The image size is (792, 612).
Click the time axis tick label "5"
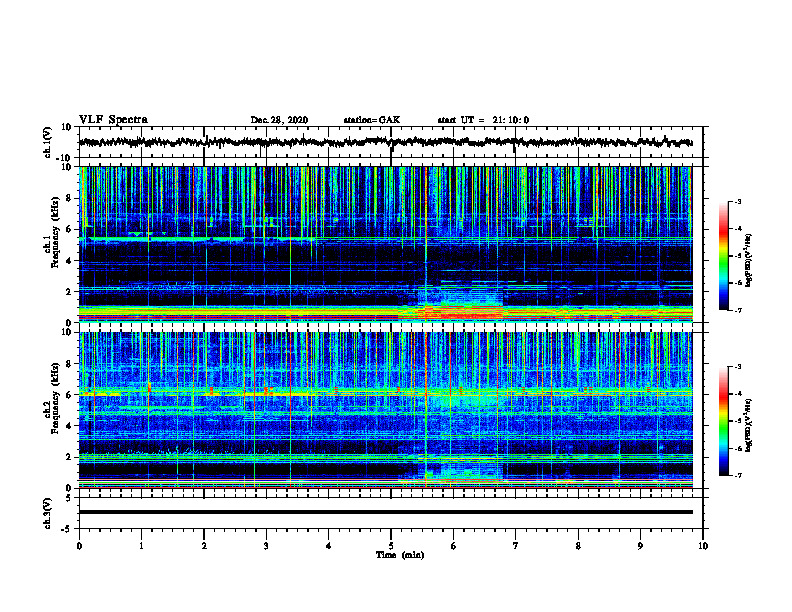tap(391, 546)
